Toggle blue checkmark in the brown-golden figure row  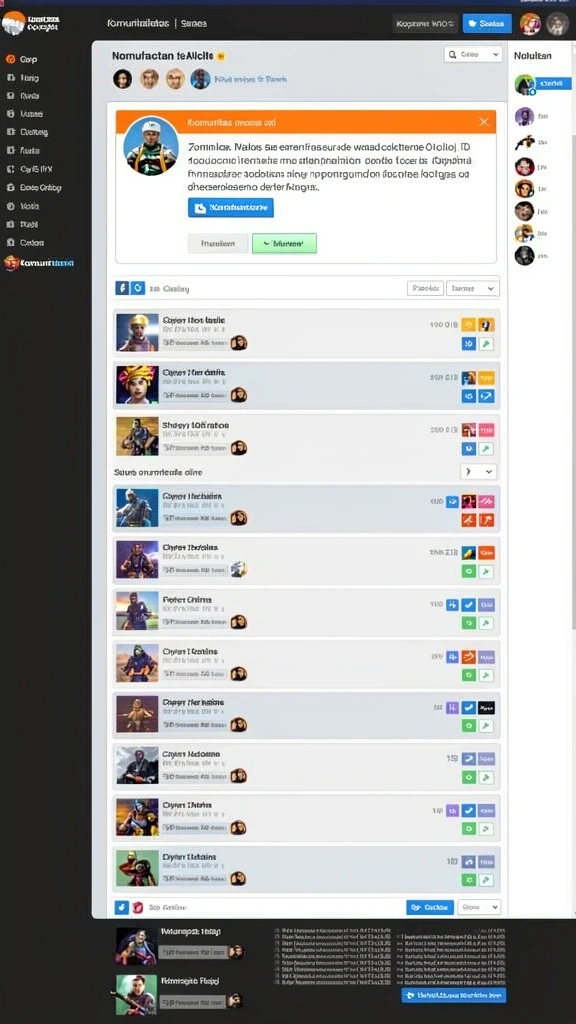(468, 707)
